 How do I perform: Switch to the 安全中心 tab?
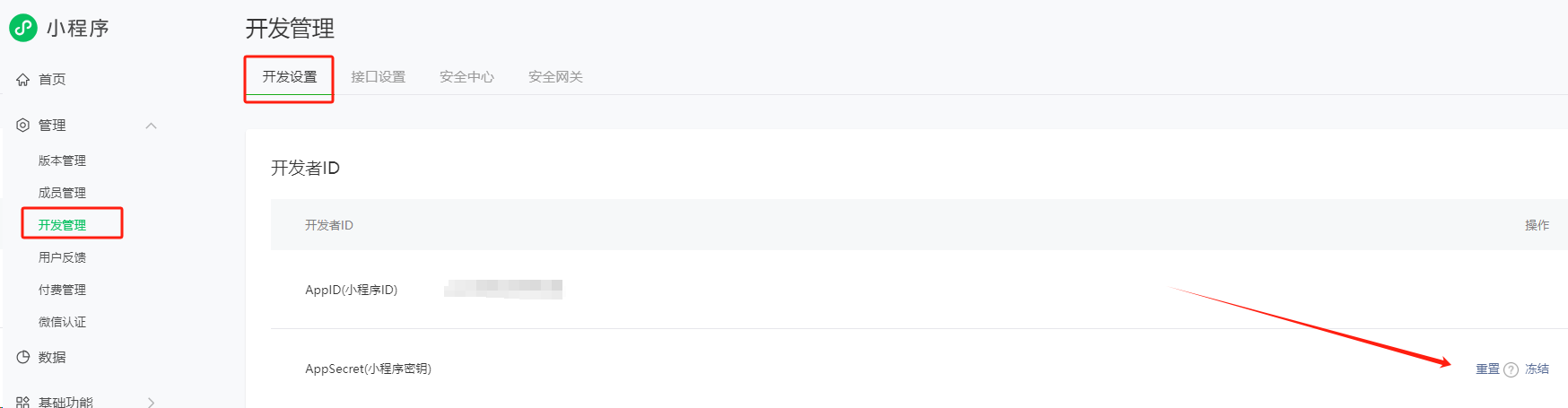[466, 77]
